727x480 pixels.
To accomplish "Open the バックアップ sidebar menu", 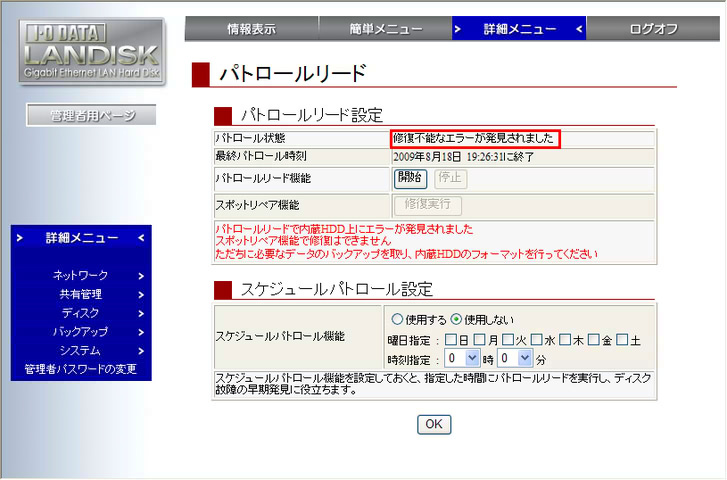I will [82, 332].
